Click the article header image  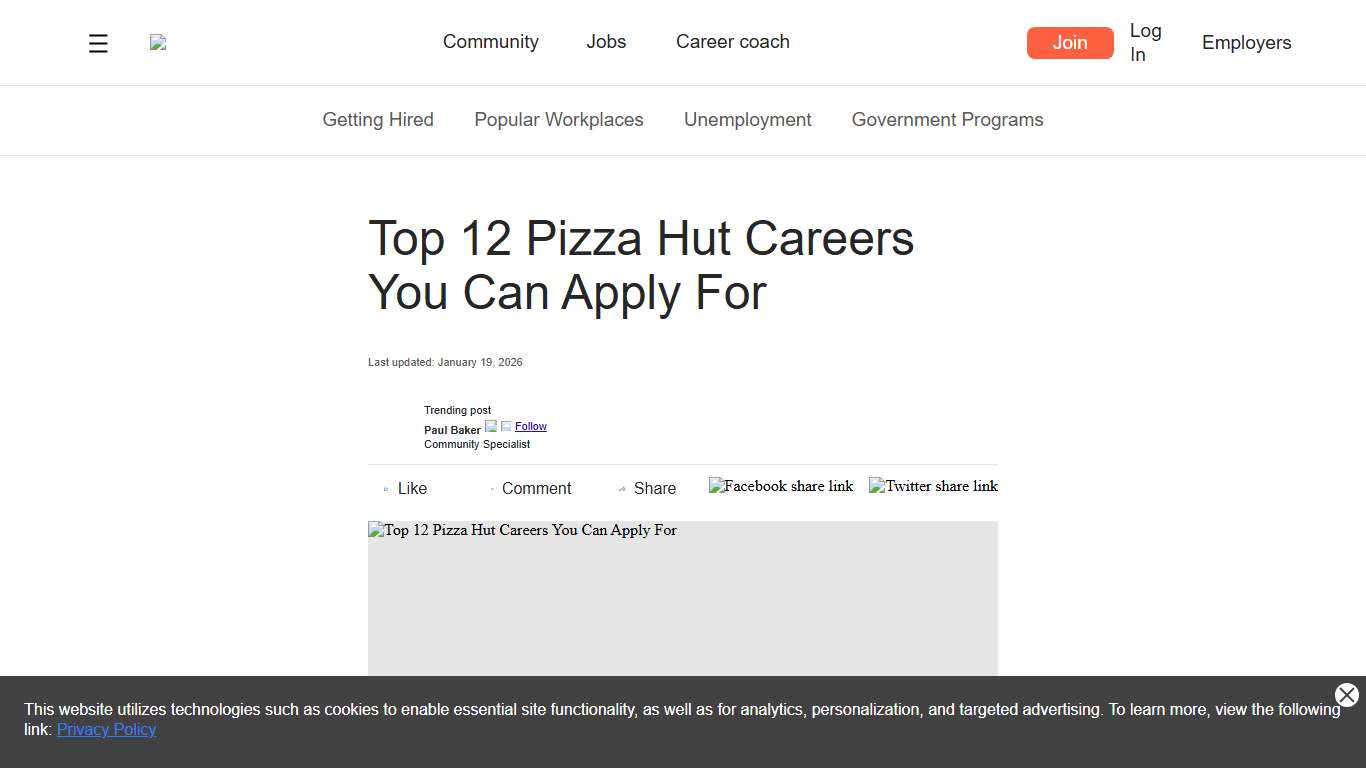[x=683, y=600]
